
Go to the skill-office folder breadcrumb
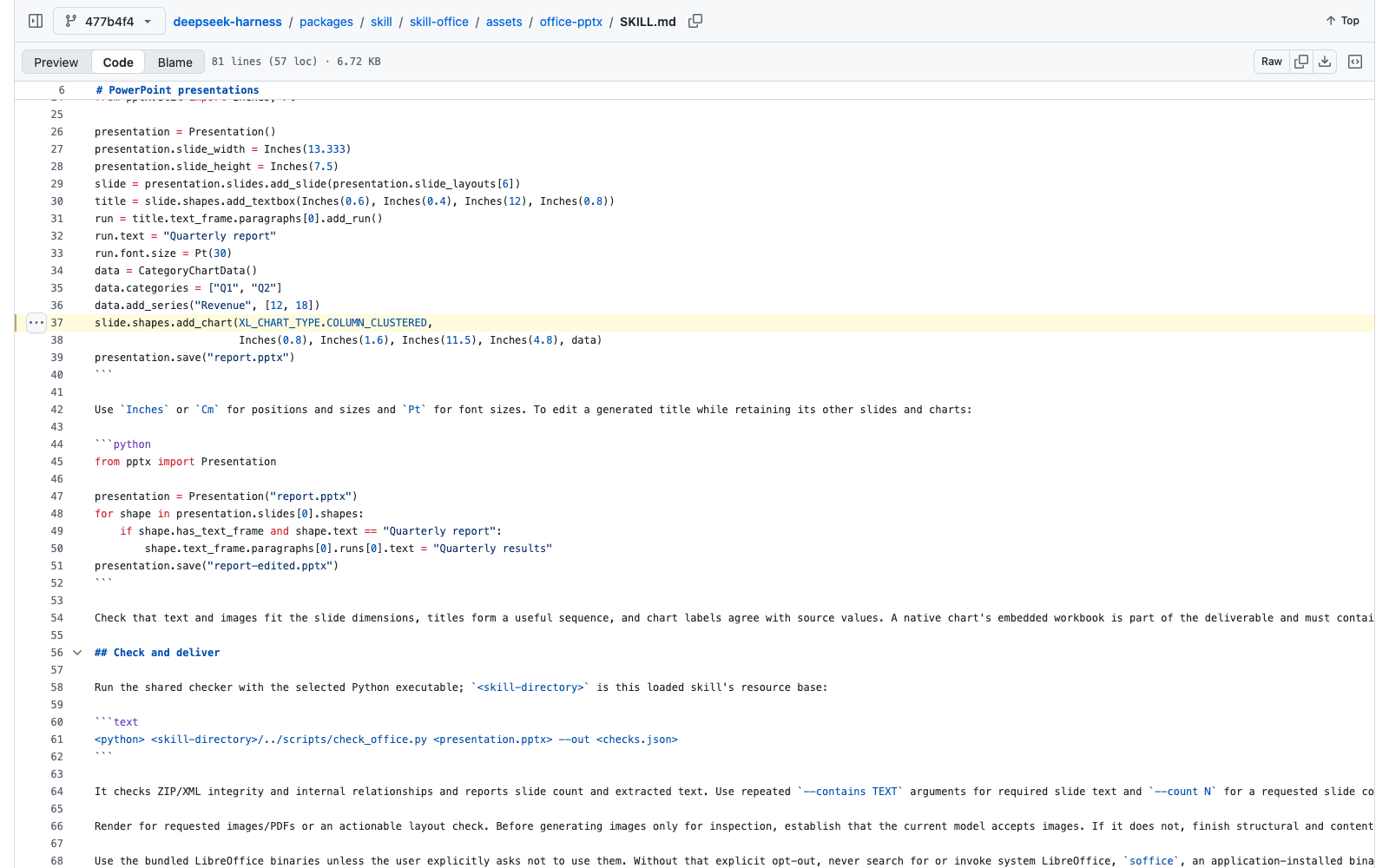(439, 22)
